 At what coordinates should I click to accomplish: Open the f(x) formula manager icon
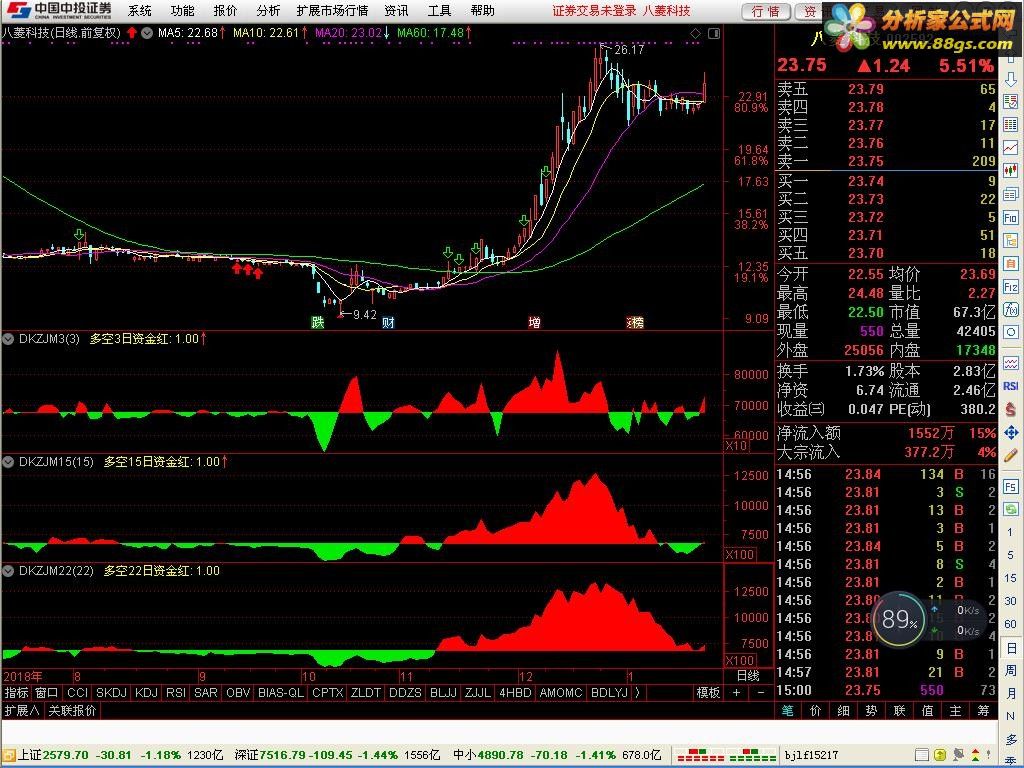1011,310
